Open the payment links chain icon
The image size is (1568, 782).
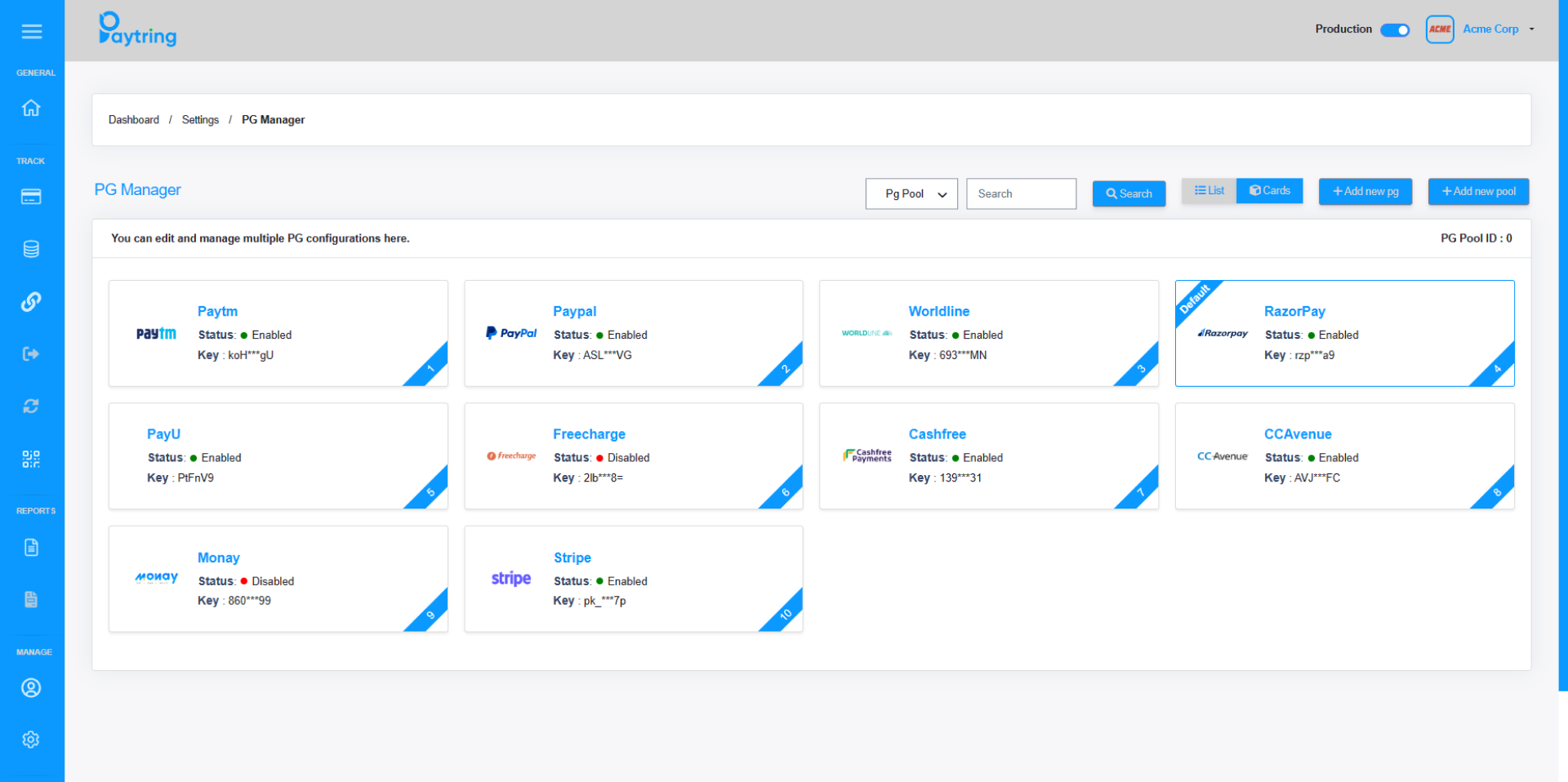point(31,301)
